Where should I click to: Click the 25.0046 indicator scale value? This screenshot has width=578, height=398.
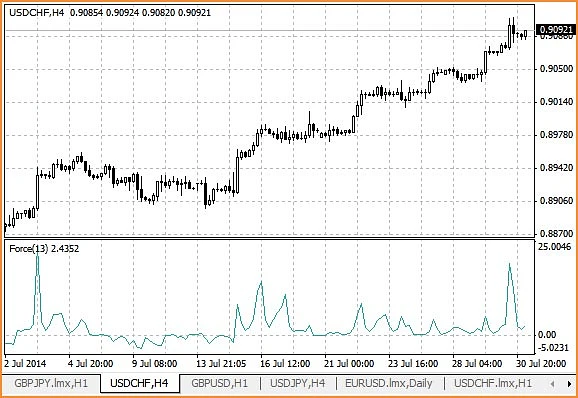click(554, 247)
